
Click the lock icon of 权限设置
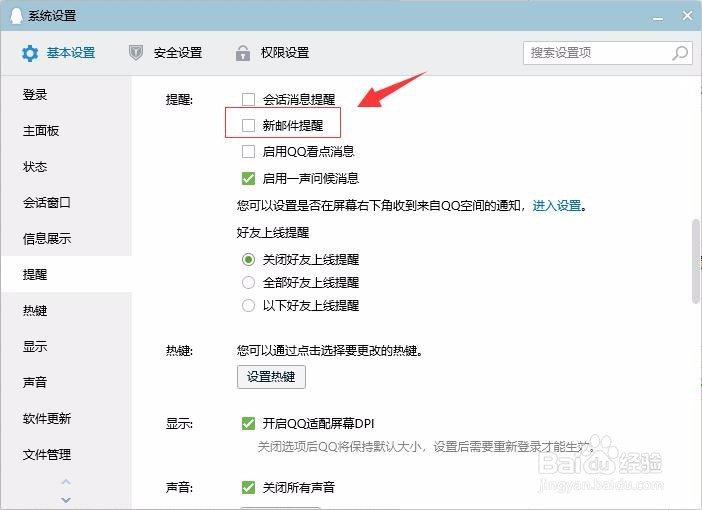243,53
